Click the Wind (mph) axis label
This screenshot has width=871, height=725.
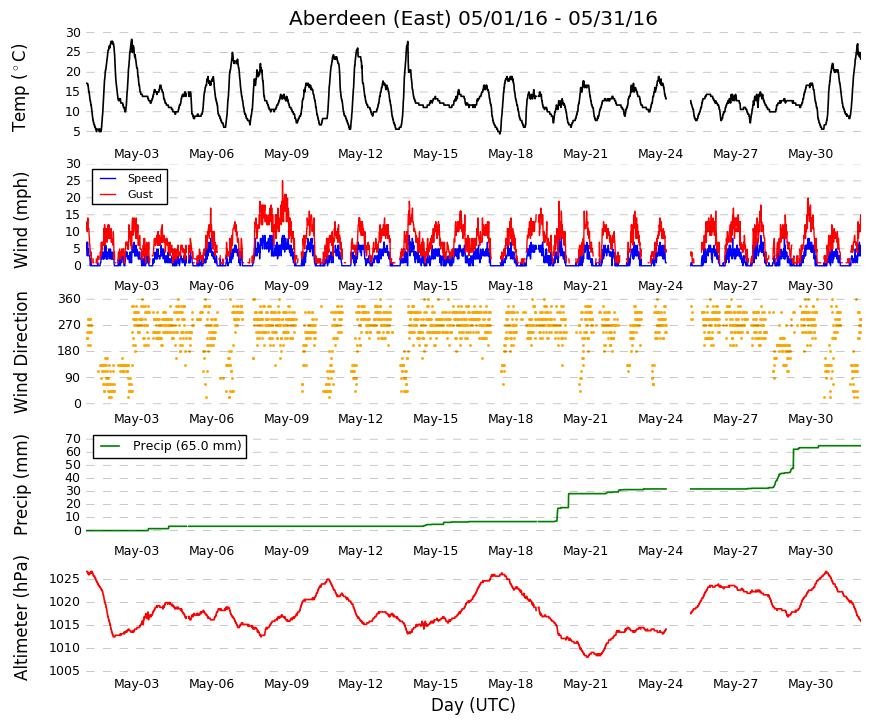point(20,221)
